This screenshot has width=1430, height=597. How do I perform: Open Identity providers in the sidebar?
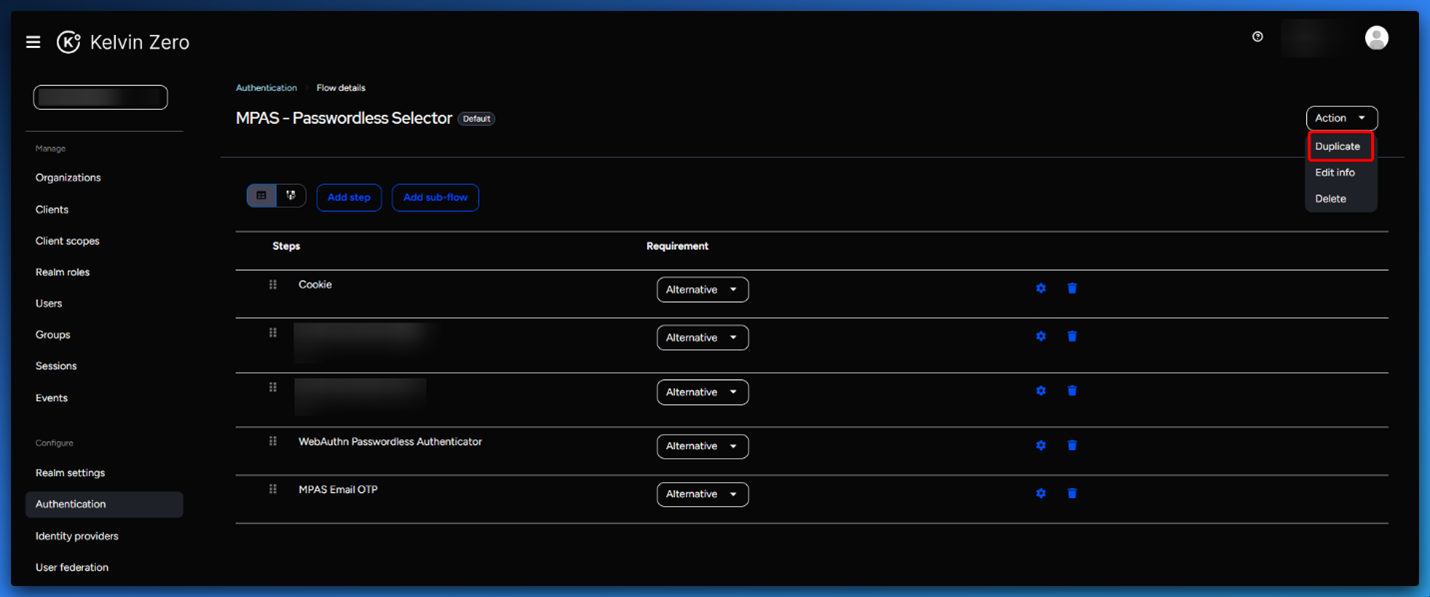[77, 536]
